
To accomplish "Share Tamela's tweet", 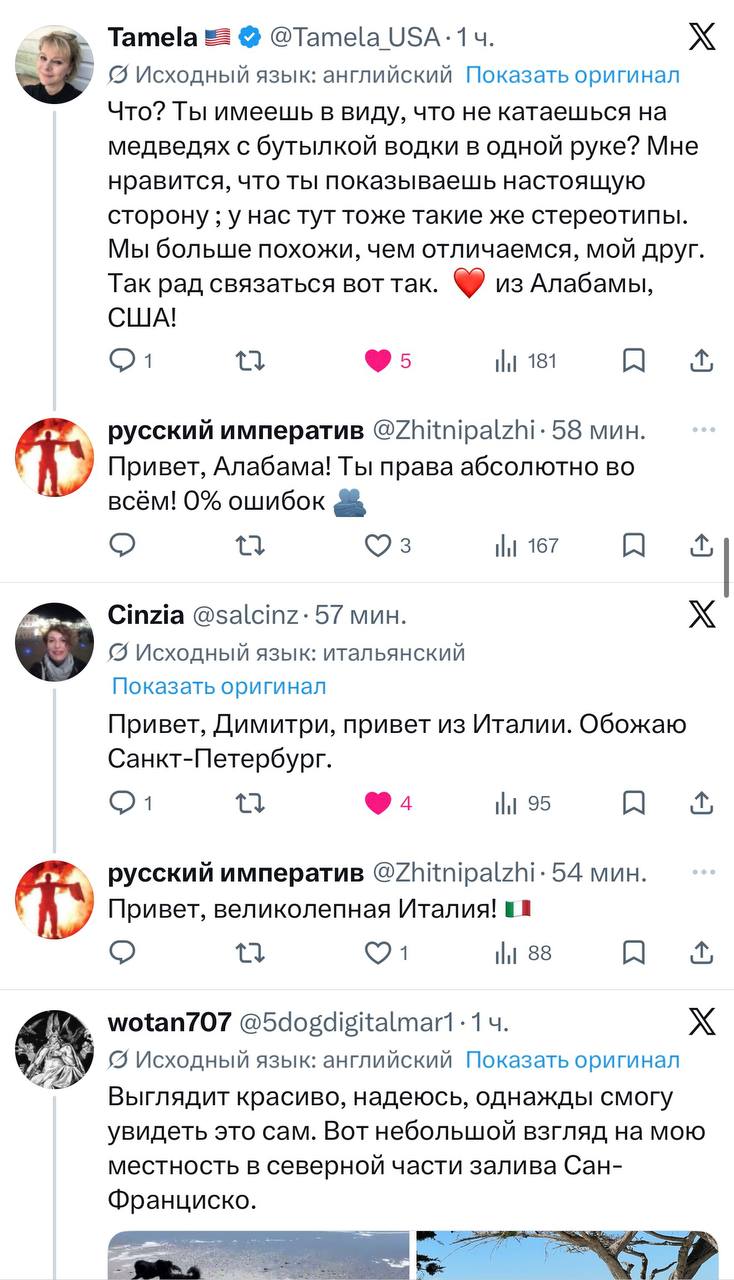I will pos(702,361).
